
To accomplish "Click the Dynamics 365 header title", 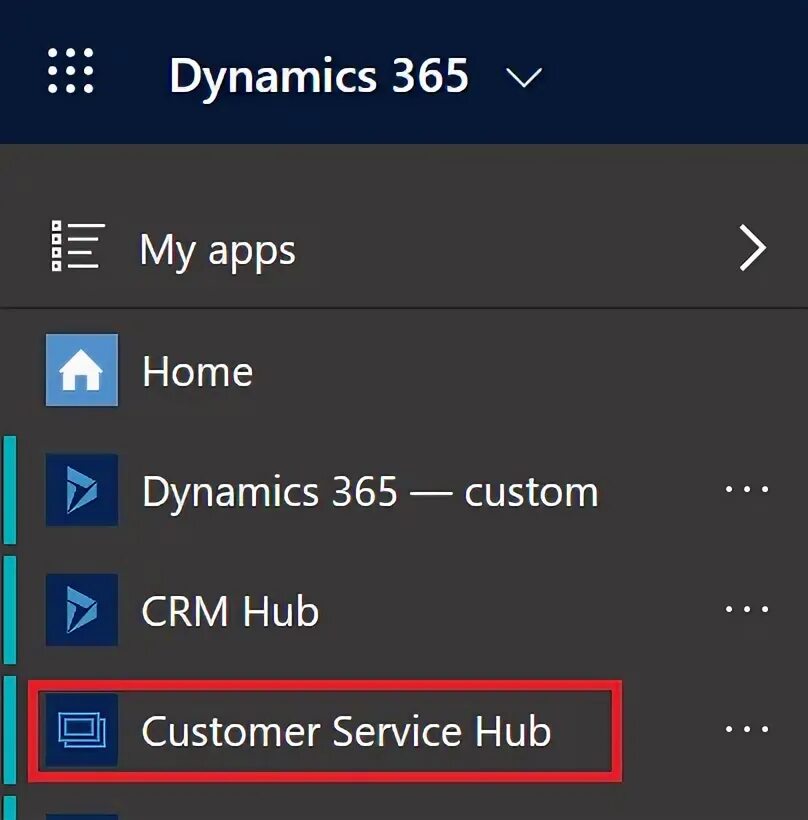I will coord(319,77).
